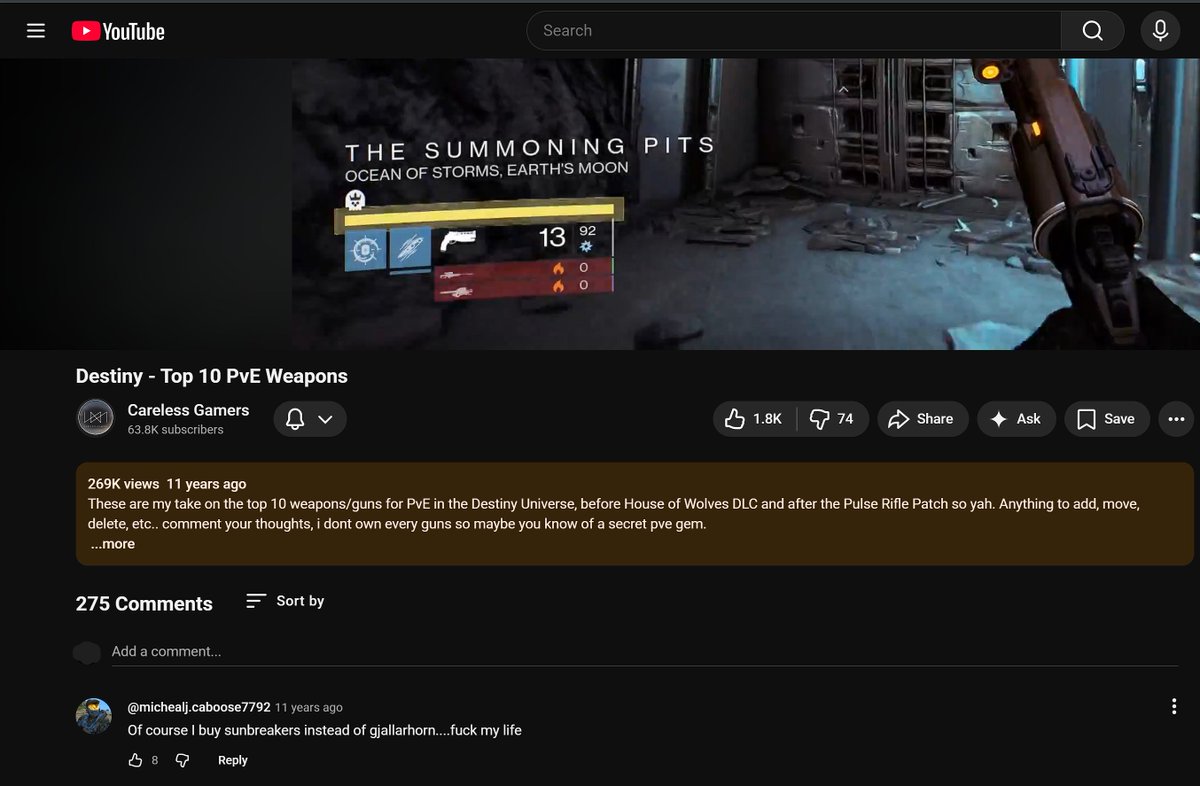Open the @michealj.caboose7792 username link

tap(199, 707)
